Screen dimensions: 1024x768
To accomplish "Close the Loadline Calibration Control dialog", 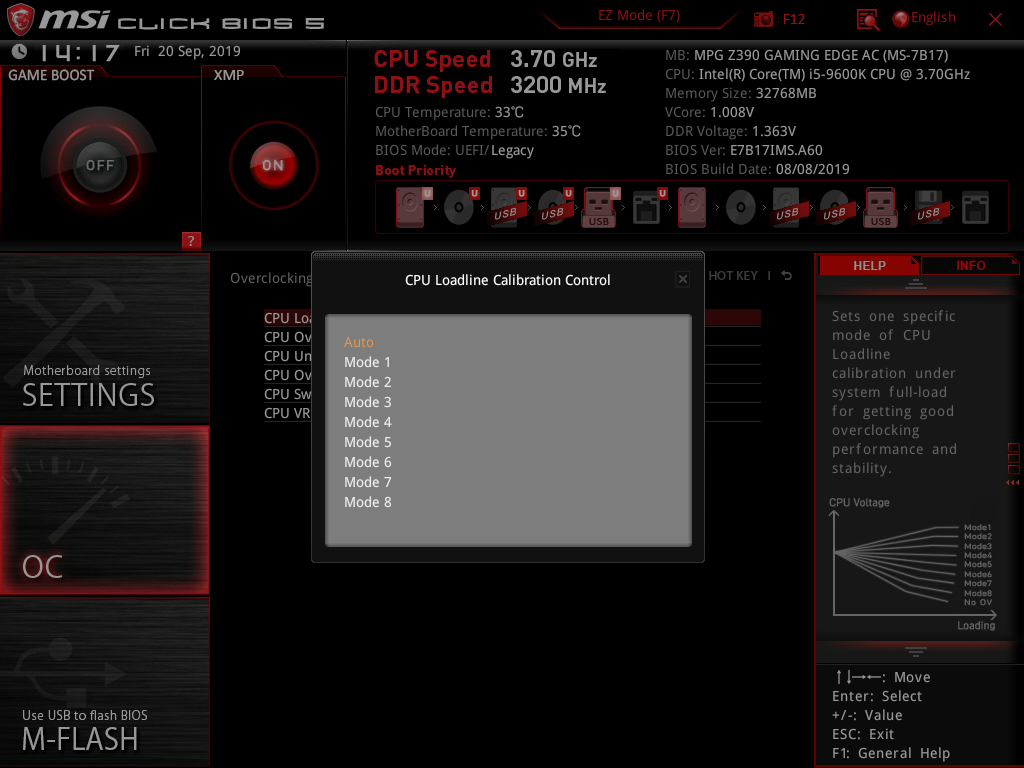I will coord(682,280).
